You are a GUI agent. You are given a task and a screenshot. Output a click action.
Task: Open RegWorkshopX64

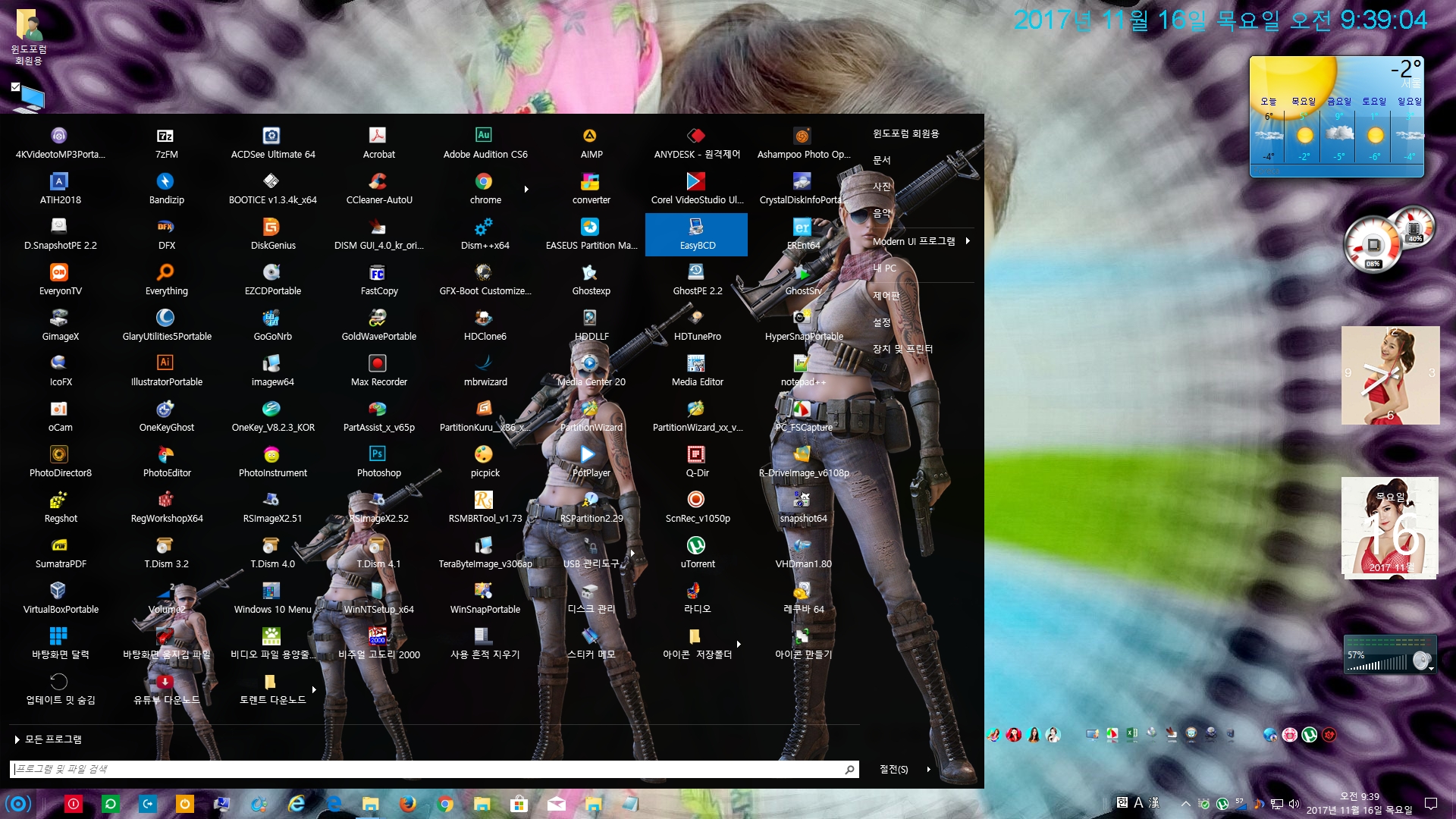(166, 508)
